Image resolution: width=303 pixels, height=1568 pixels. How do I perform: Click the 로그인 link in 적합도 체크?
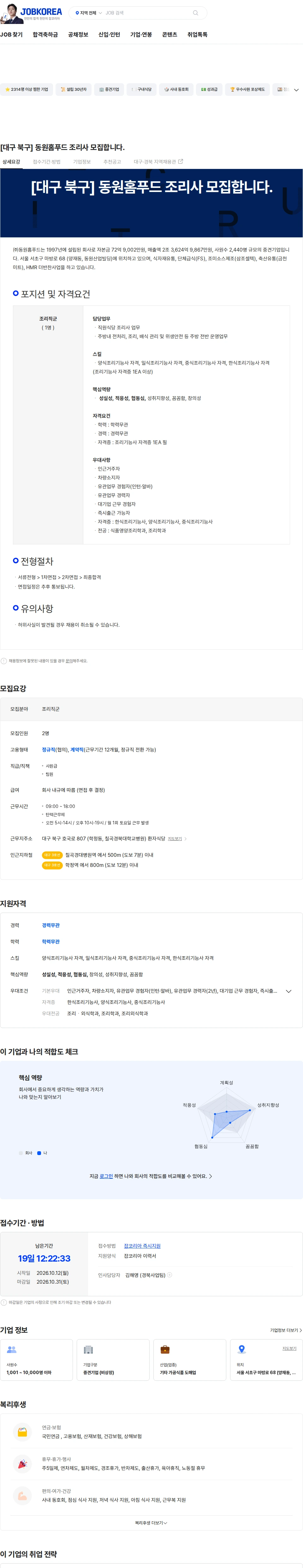pos(106,1176)
